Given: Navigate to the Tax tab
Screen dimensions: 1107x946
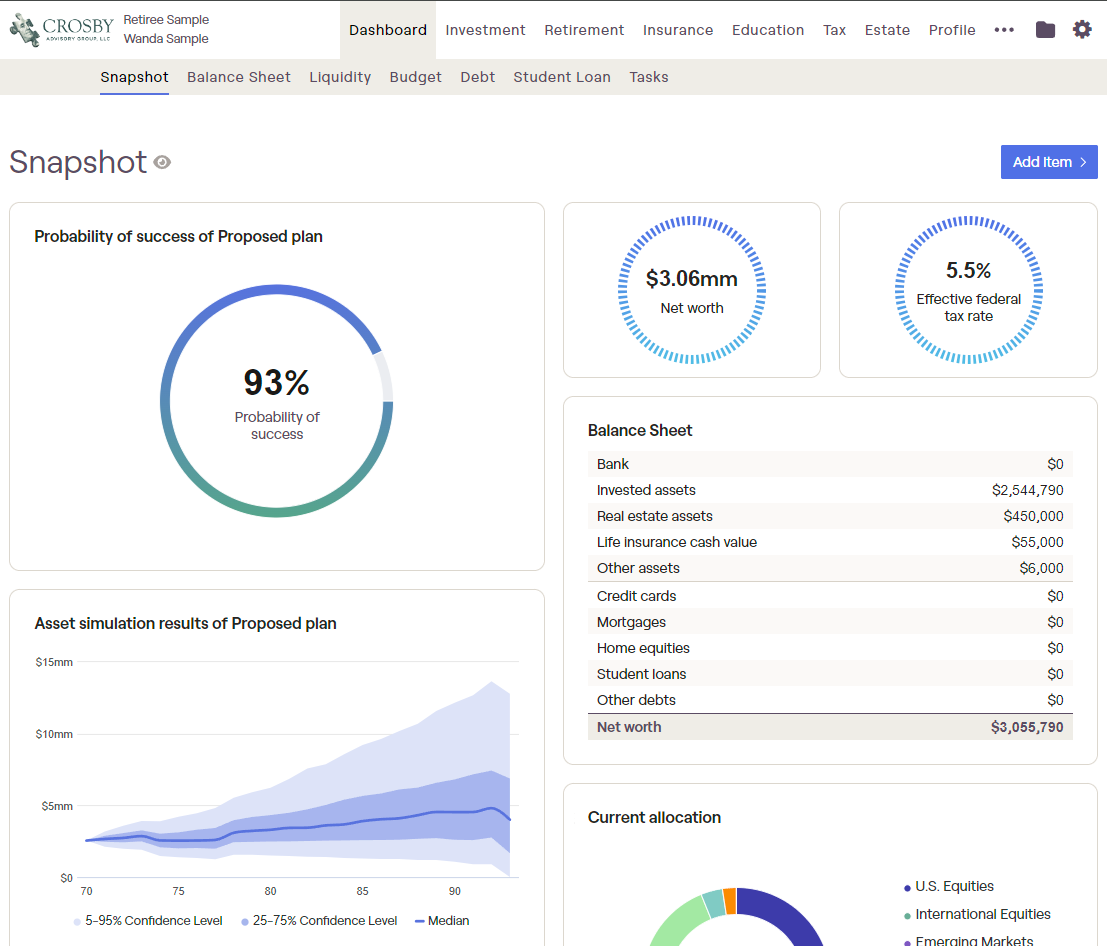Looking at the screenshot, I should tap(834, 30).
